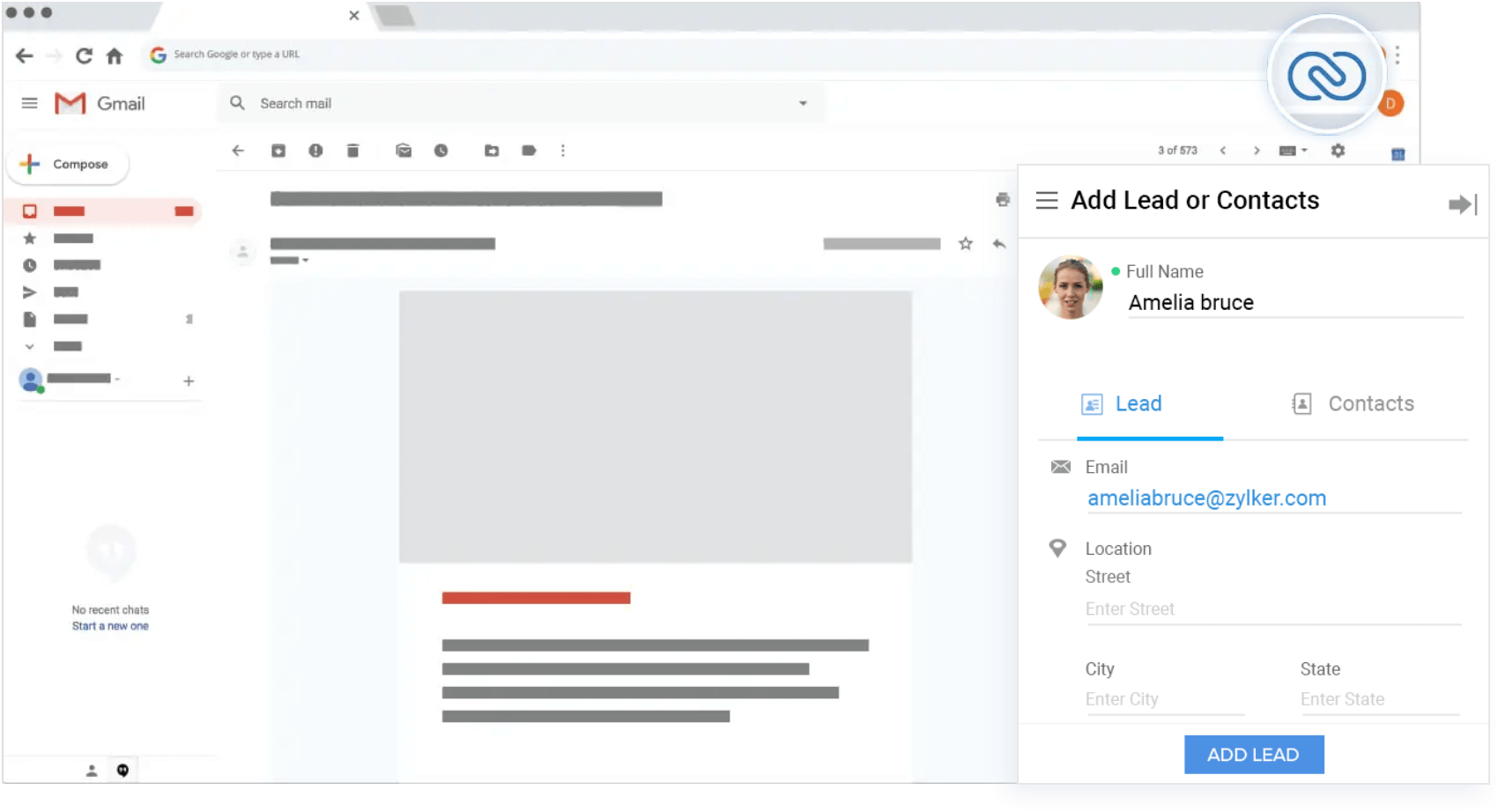The image size is (1498, 812).
Task: Open Gmail settings gear
Action: pyautogui.click(x=1338, y=151)
